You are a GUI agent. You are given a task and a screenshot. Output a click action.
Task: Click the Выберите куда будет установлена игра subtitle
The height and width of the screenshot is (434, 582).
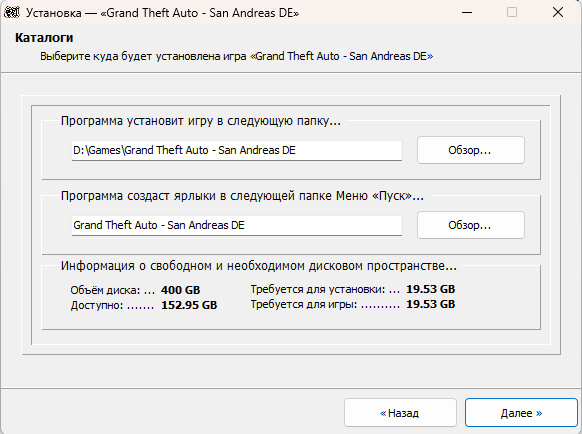(x=237, y=56)
